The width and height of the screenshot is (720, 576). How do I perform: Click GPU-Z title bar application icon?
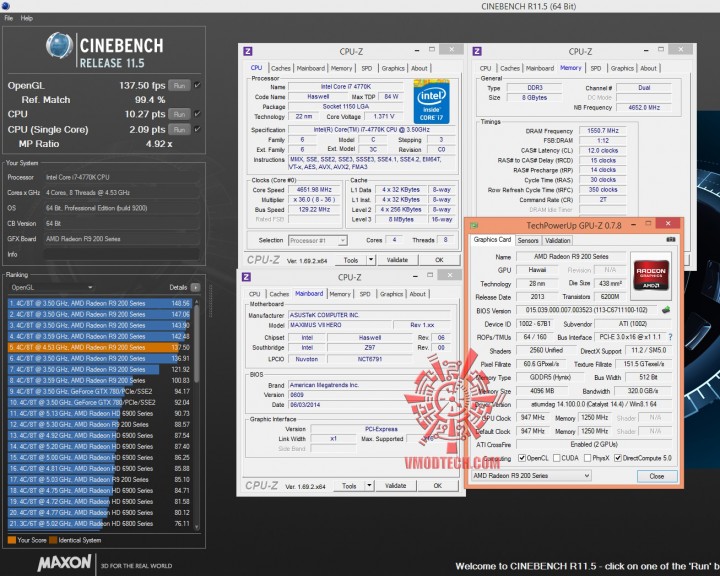pyautogui.click(x=474, y=225)
